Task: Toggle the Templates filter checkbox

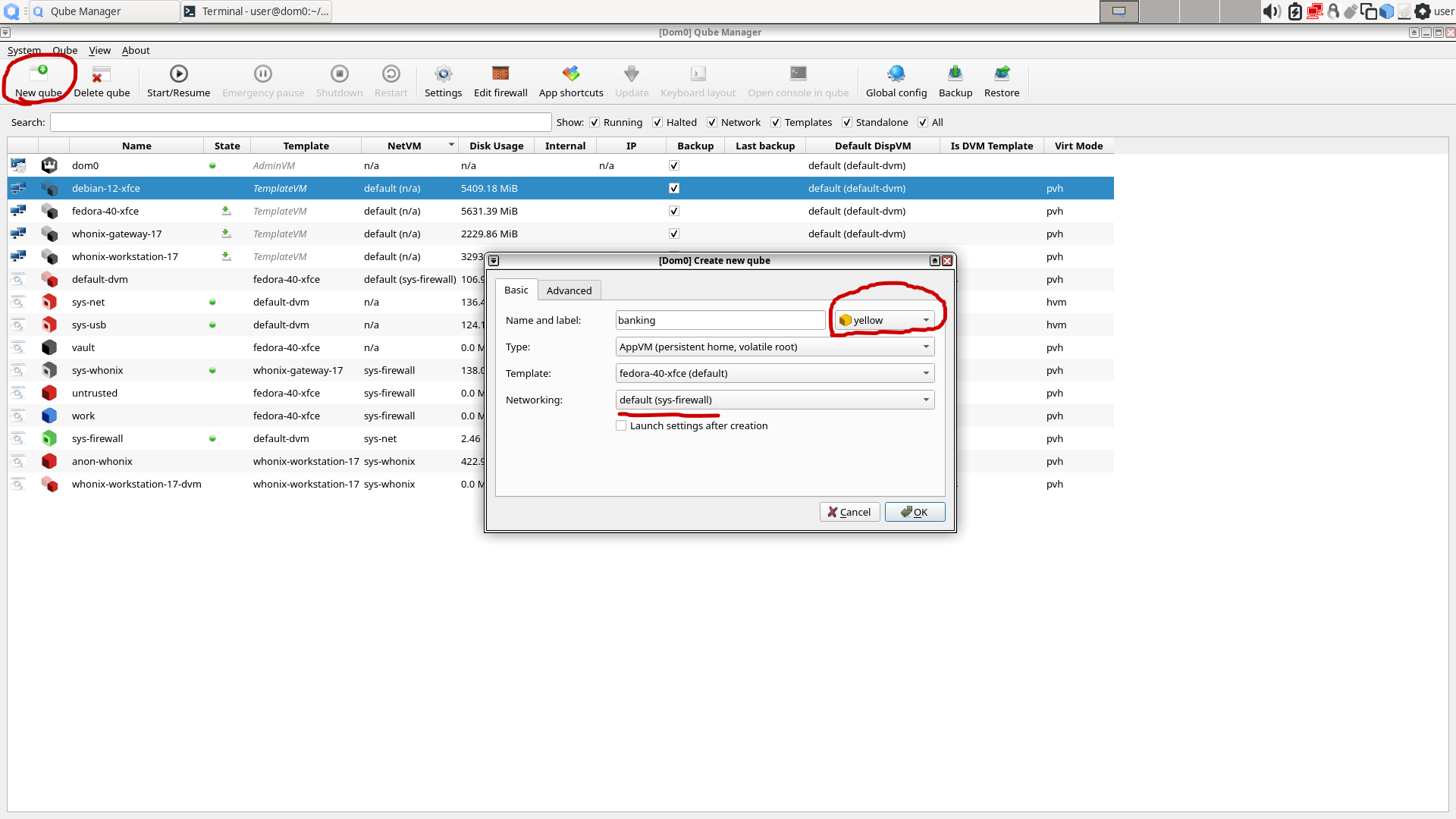Action: click(x=776, y=122)
